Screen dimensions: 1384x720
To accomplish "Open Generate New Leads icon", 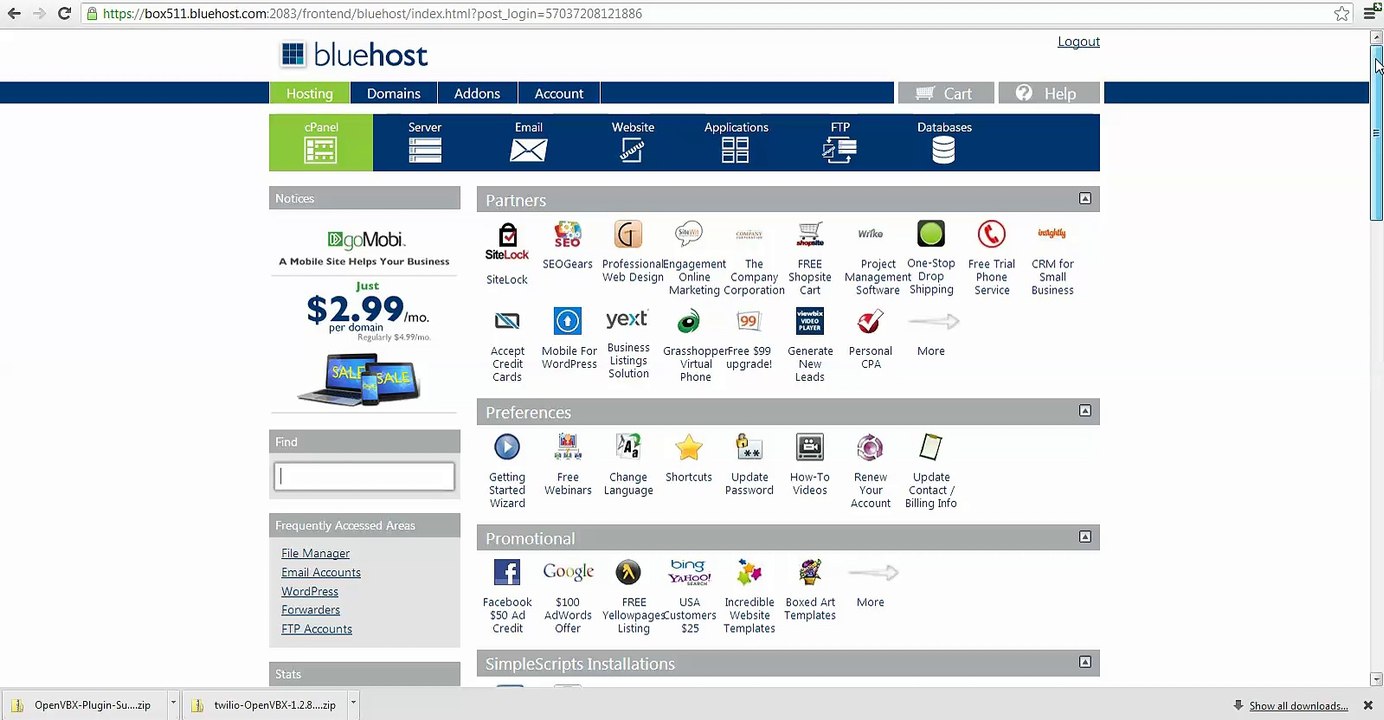I will point(810,321).
